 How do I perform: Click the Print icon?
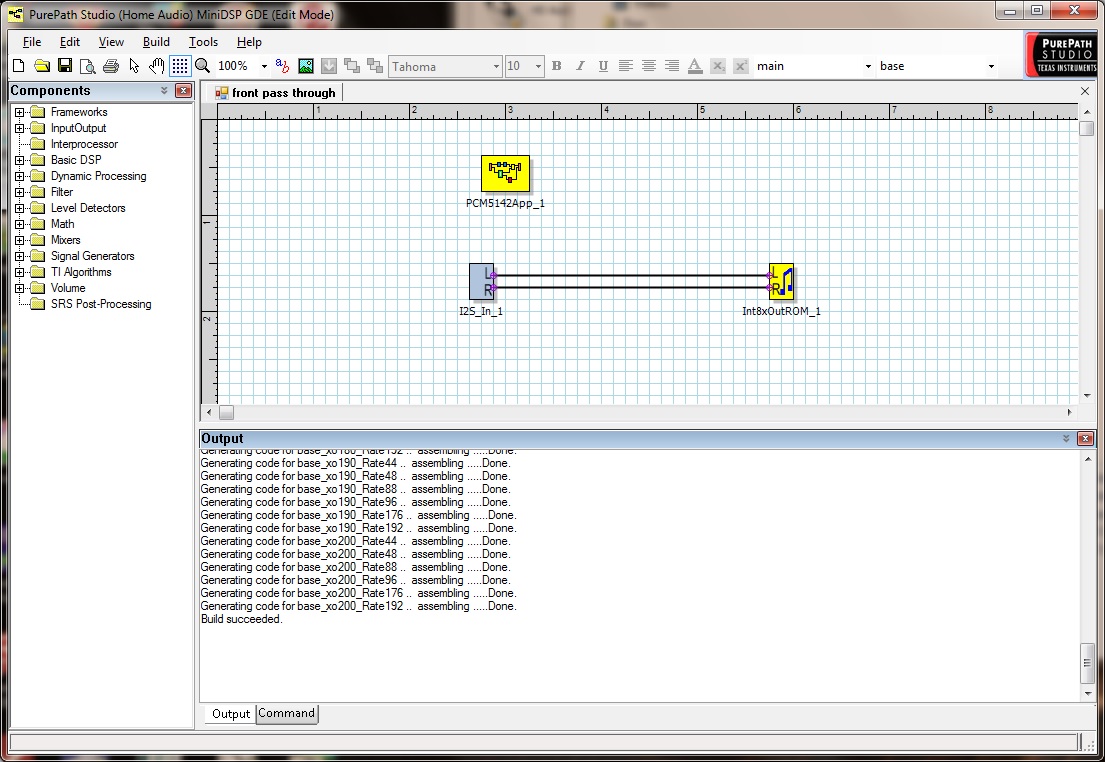pos(111,66)
